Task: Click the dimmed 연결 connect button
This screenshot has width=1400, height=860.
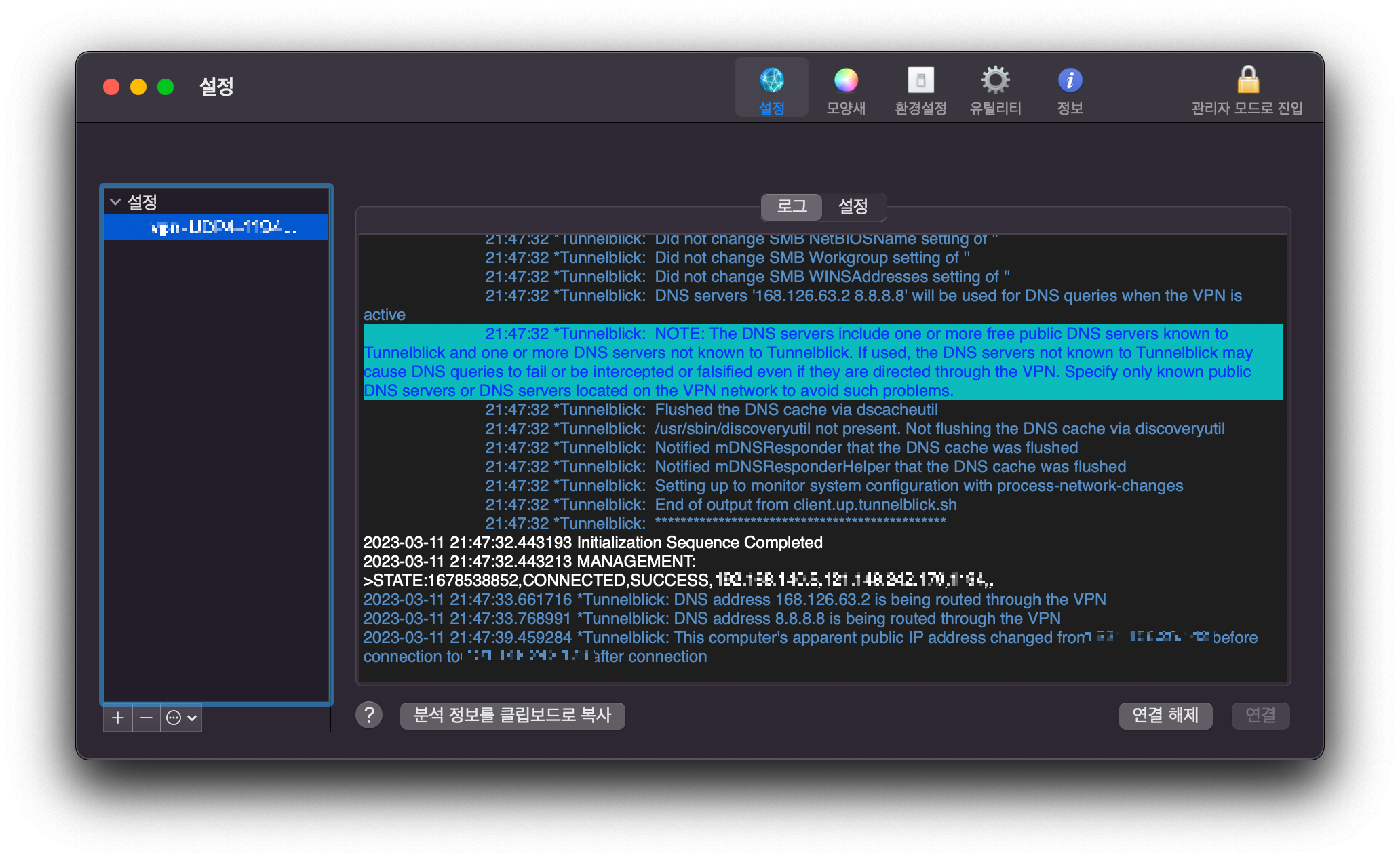Action: tap(1260, 716)
